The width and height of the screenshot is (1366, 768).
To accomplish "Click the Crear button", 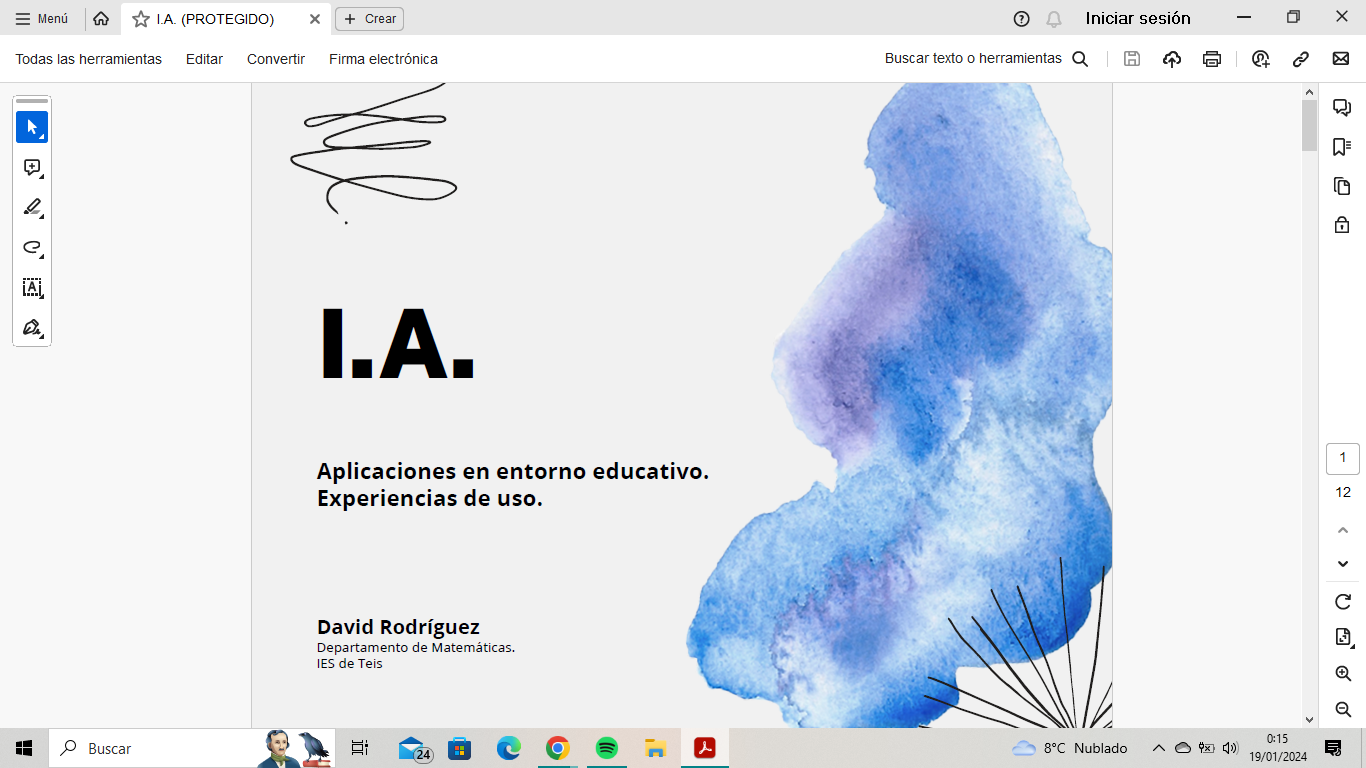I will tap(370, 19).
